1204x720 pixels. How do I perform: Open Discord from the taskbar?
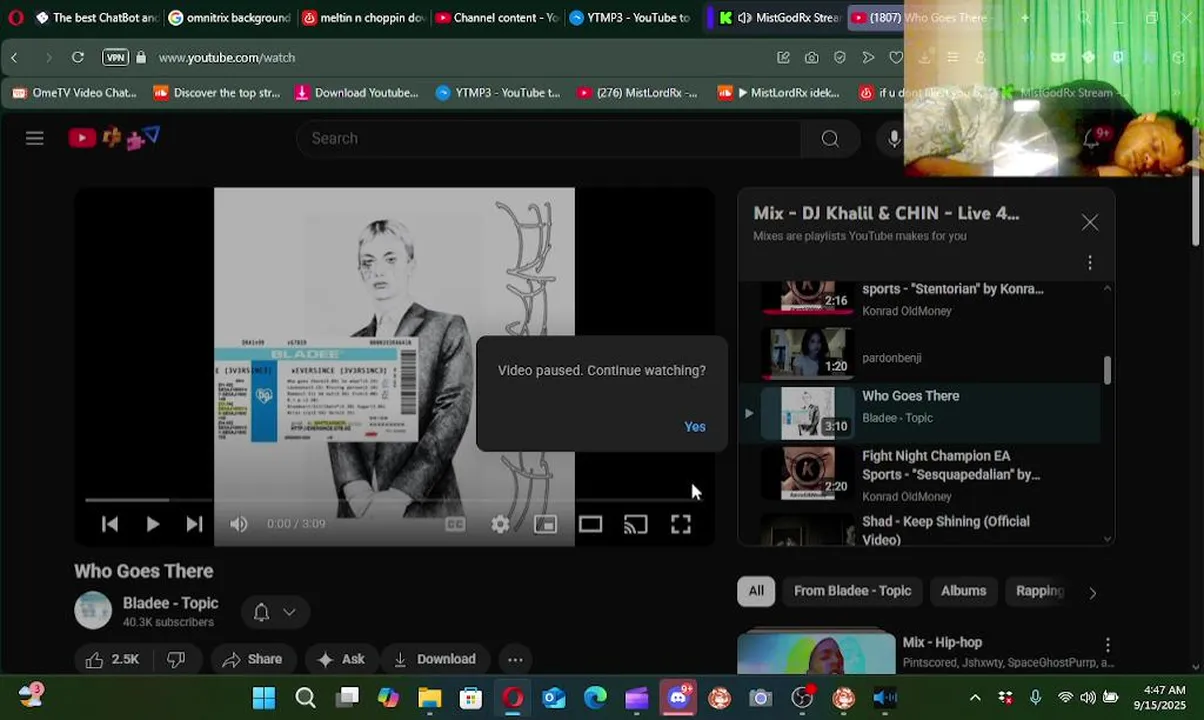pos(678,698)
